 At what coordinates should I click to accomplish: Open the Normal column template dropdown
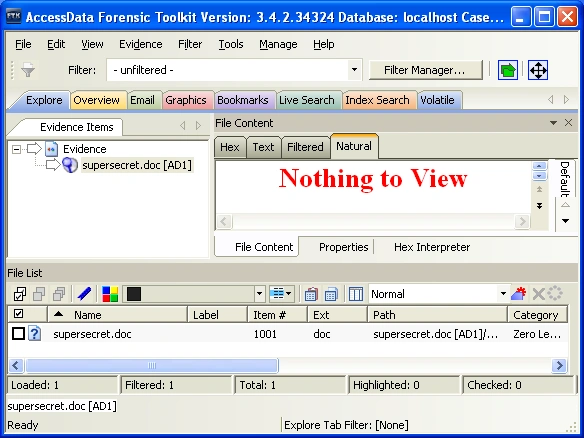point(503,293)
